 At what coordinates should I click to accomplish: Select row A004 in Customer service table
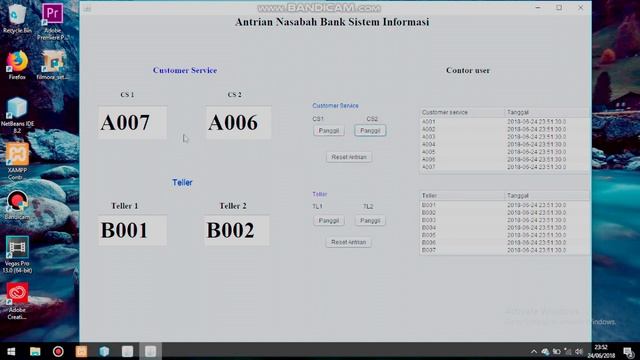pyautogui.click(x=505, y=144)
